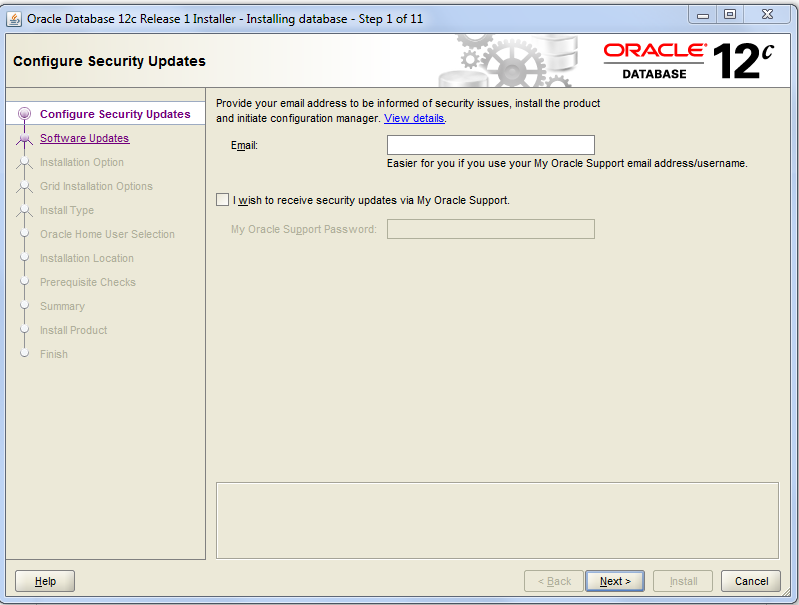
Task: Click the Install Product step
Action: pos(73,330)
